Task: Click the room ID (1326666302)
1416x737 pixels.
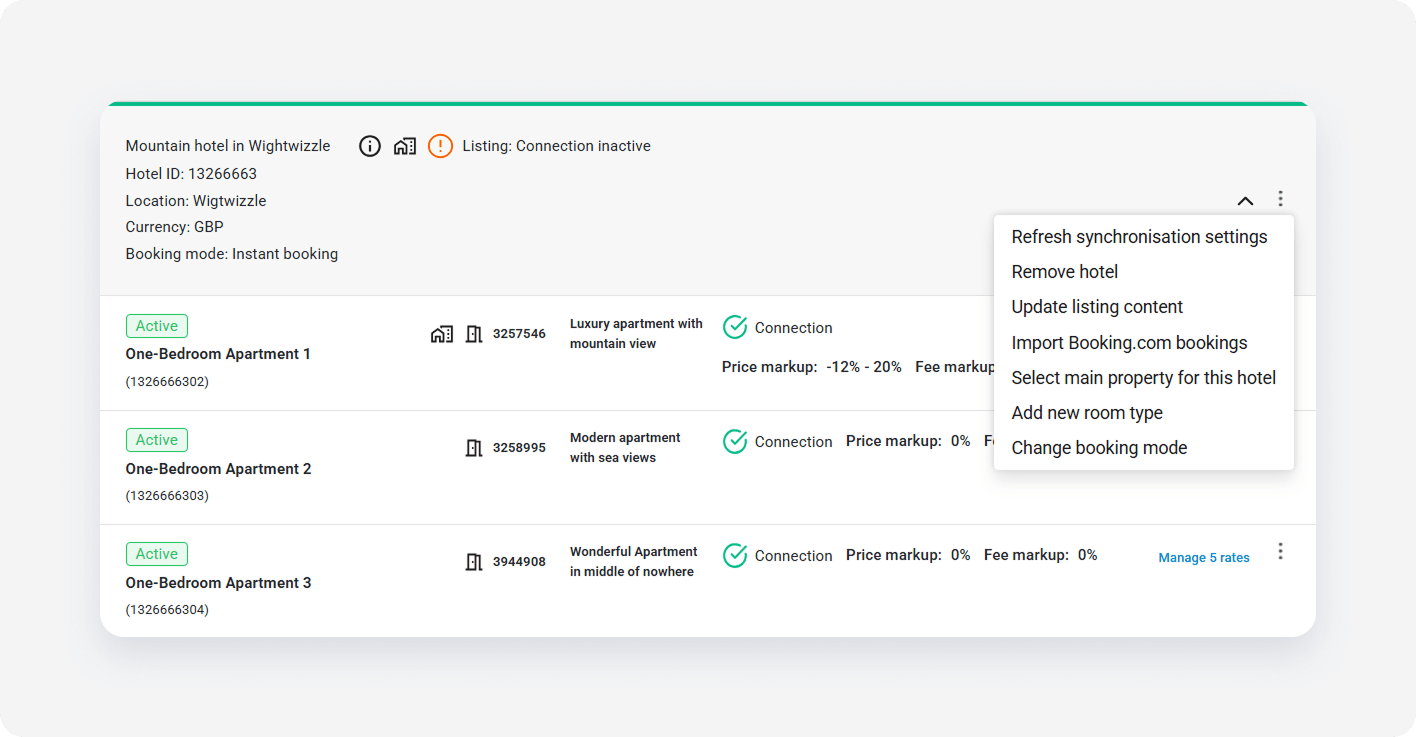Action: coord(167,382)
